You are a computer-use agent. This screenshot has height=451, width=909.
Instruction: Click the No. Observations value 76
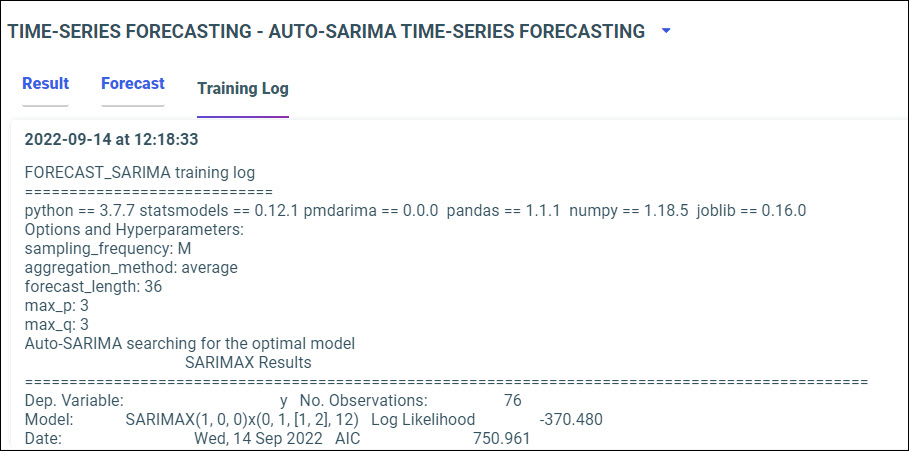tap(513, 400)
